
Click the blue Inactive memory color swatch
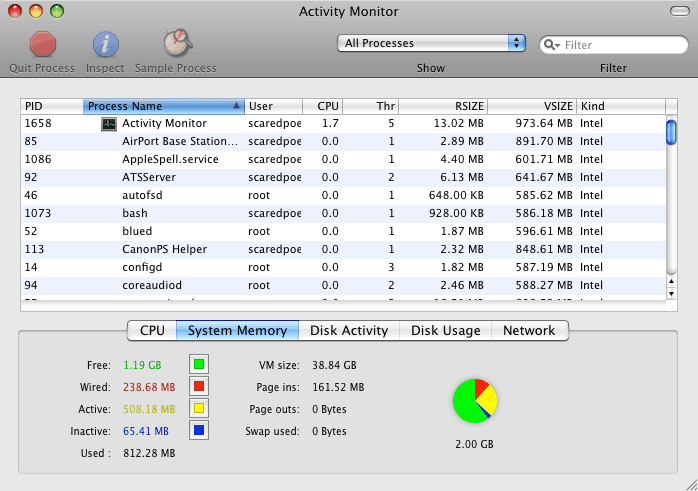point(199,430)
